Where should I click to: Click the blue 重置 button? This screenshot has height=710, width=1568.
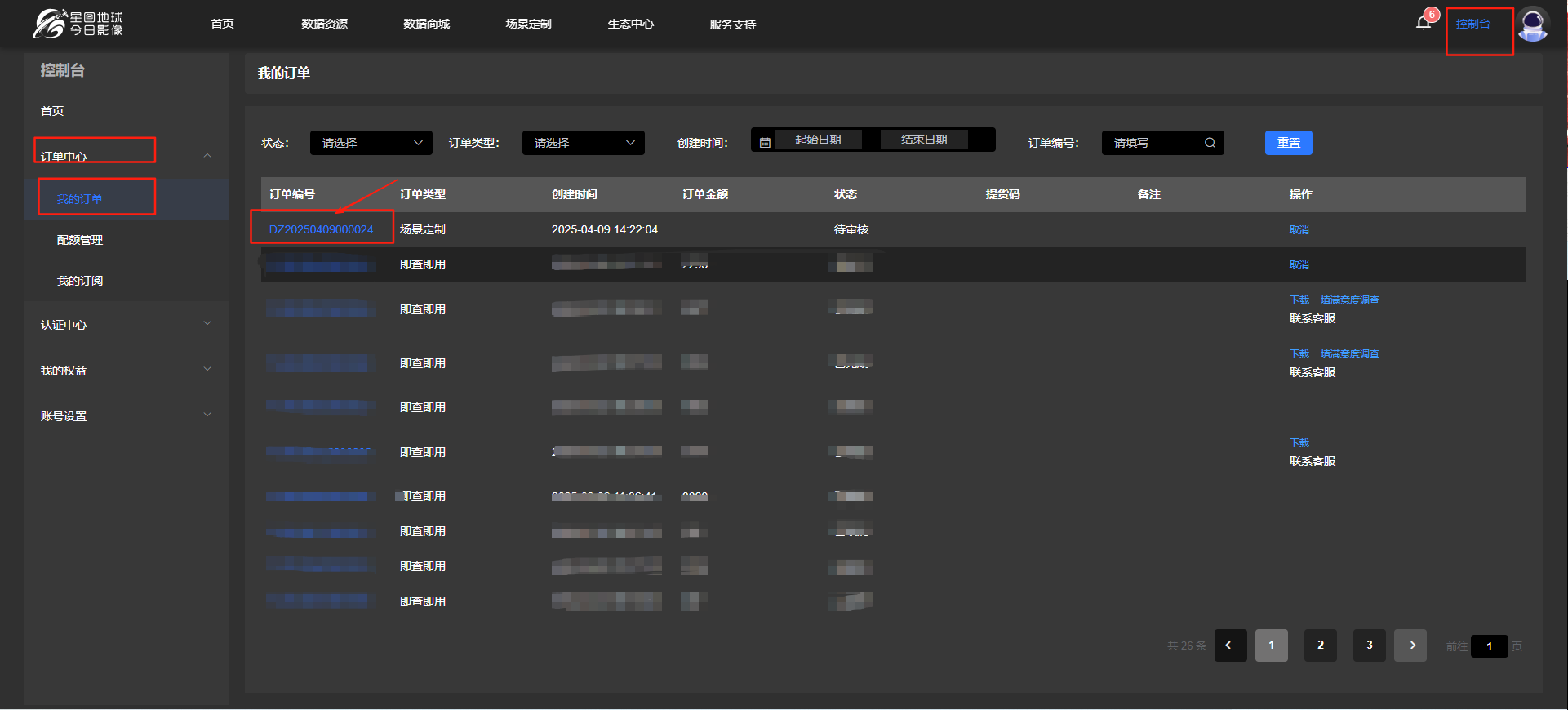tap(1288, 143)
